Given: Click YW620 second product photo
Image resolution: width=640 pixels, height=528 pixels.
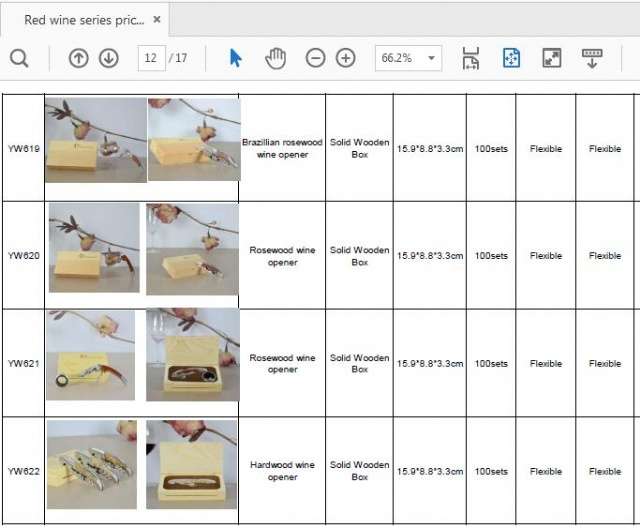Looking at the screenshot, I should tap(192, 249).
